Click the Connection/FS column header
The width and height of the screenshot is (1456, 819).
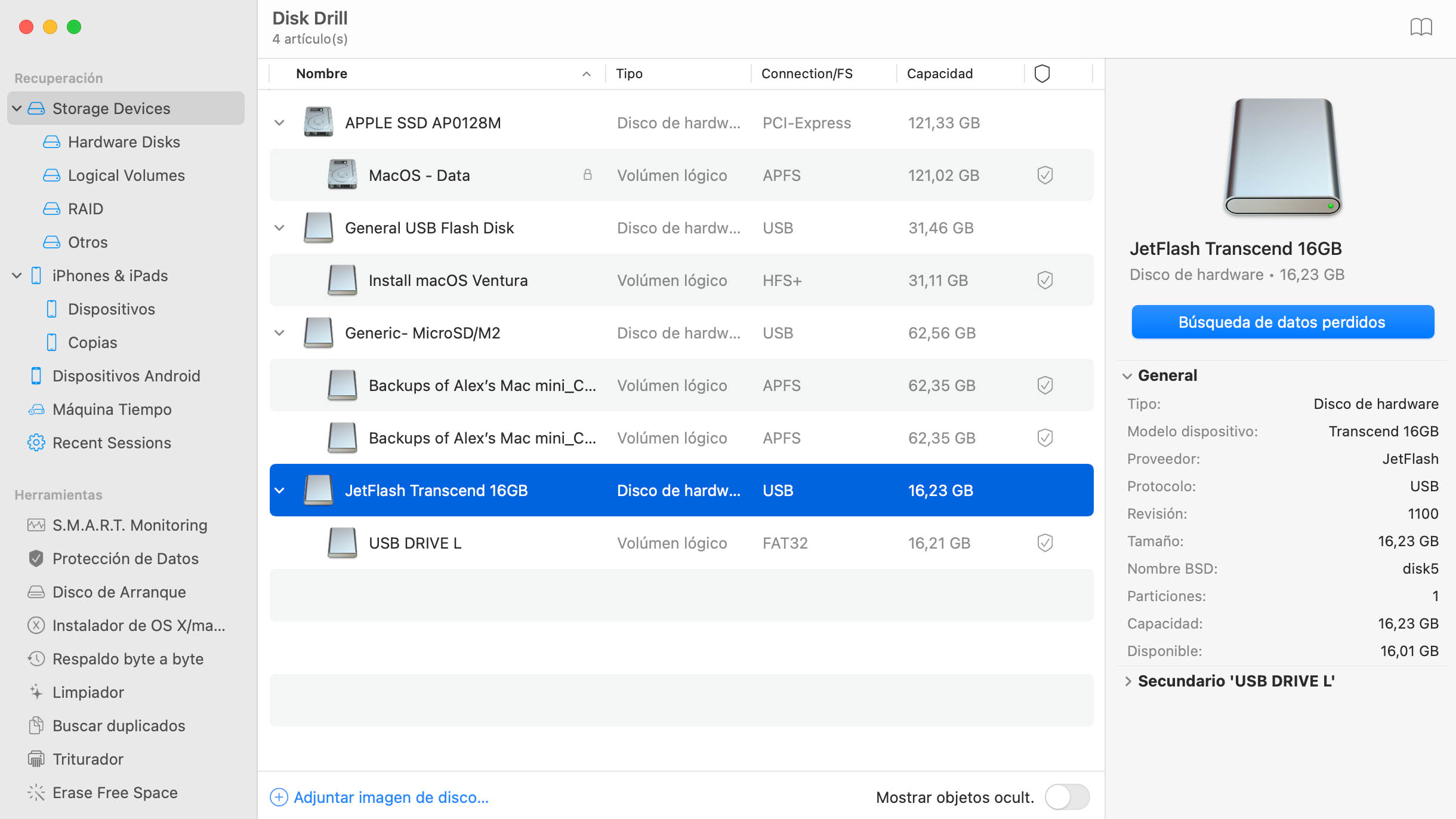807,73
